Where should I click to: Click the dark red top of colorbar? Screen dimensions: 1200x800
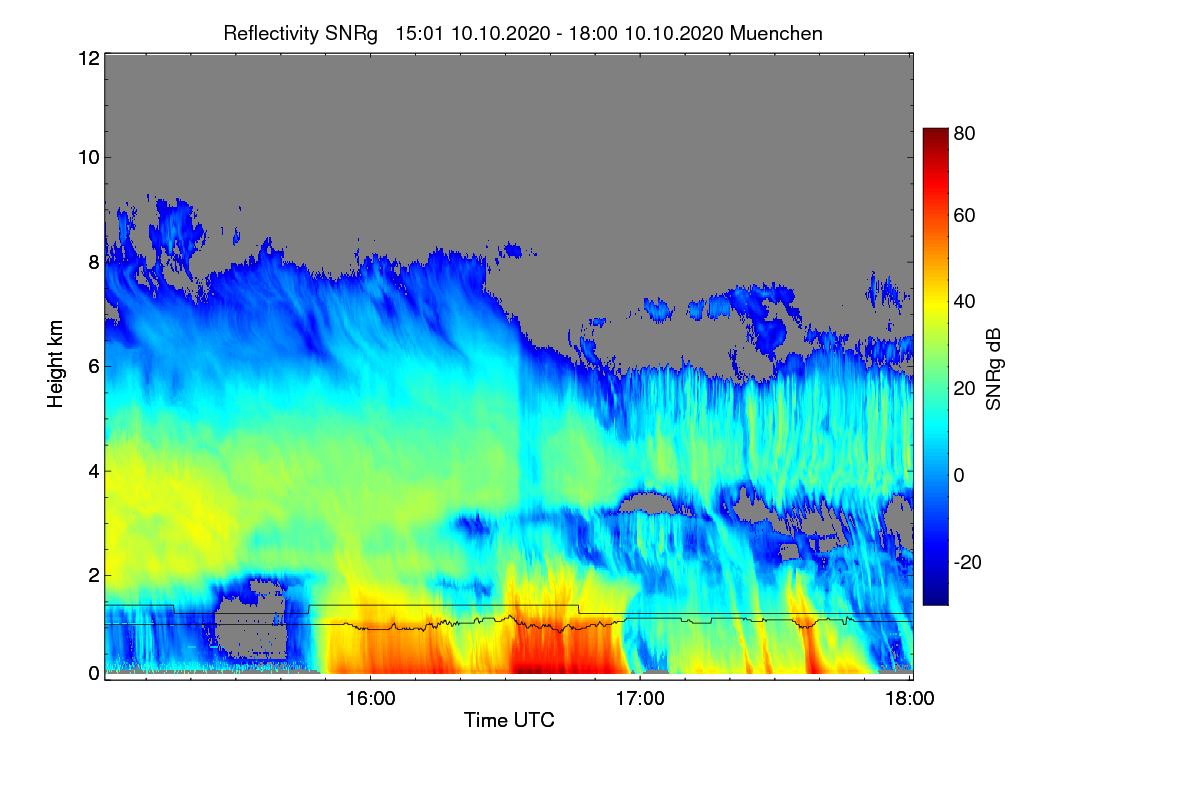935,134
